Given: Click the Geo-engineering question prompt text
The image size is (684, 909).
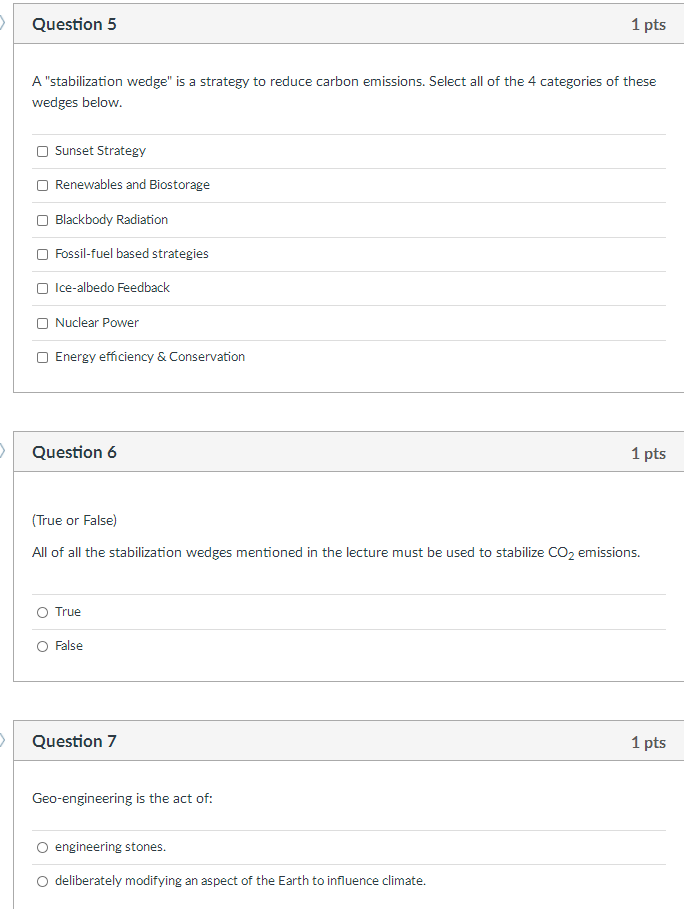Looking at the screenshot, I should [x=122, y=799].
